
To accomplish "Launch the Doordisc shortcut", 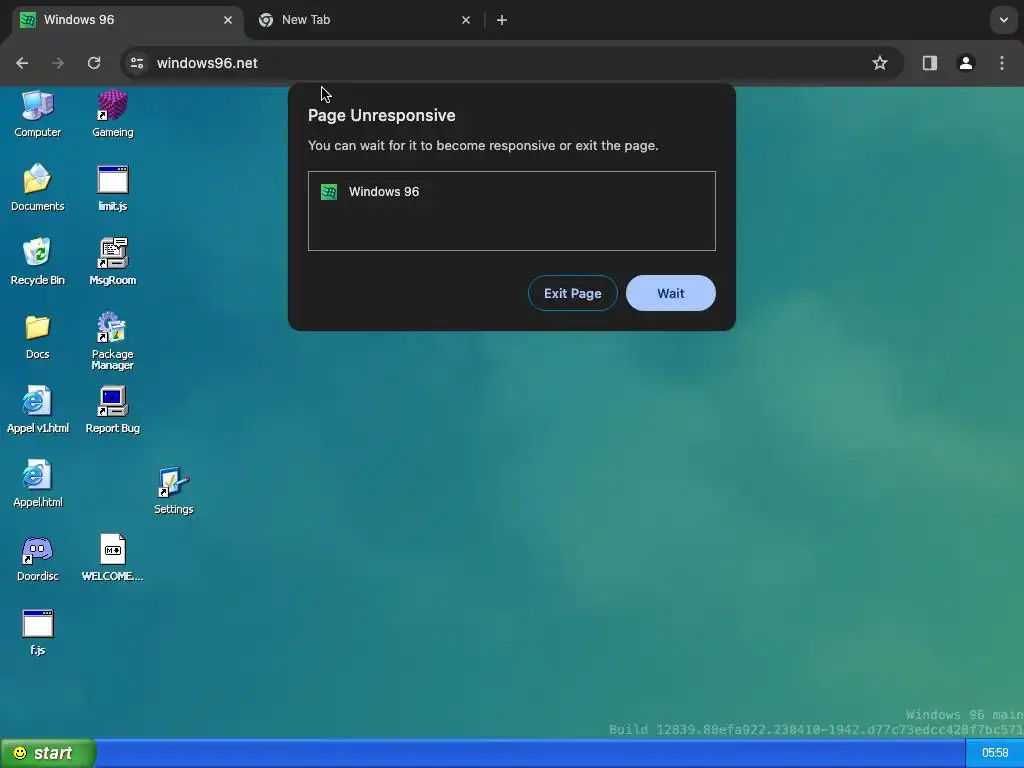I will (37, 558).
